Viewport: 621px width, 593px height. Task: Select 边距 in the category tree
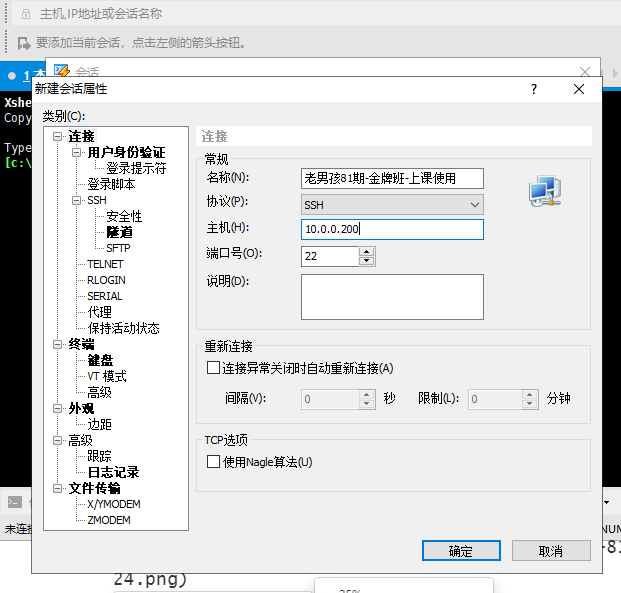(x=99, y=424)
